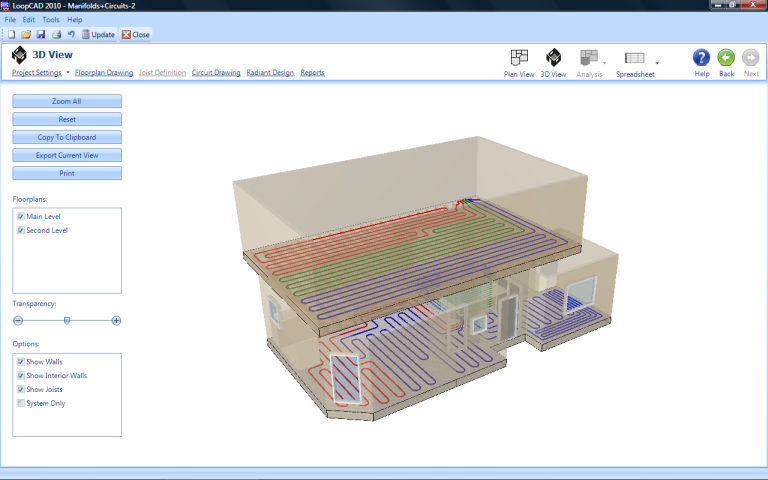The width and height of the screenshot is (768, 480).
Task: Go Back with the green arrow
Action: (x=726, y=57)
